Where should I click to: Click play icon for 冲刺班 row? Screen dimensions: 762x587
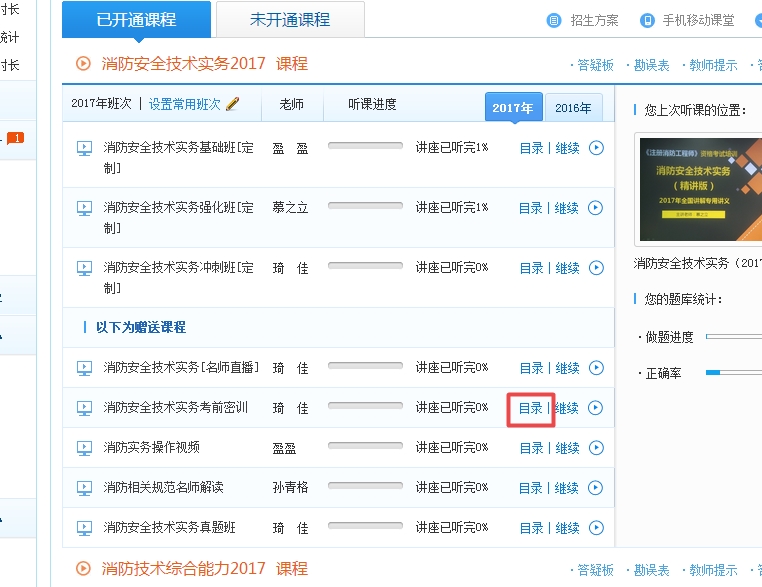[x=596, y=268]
